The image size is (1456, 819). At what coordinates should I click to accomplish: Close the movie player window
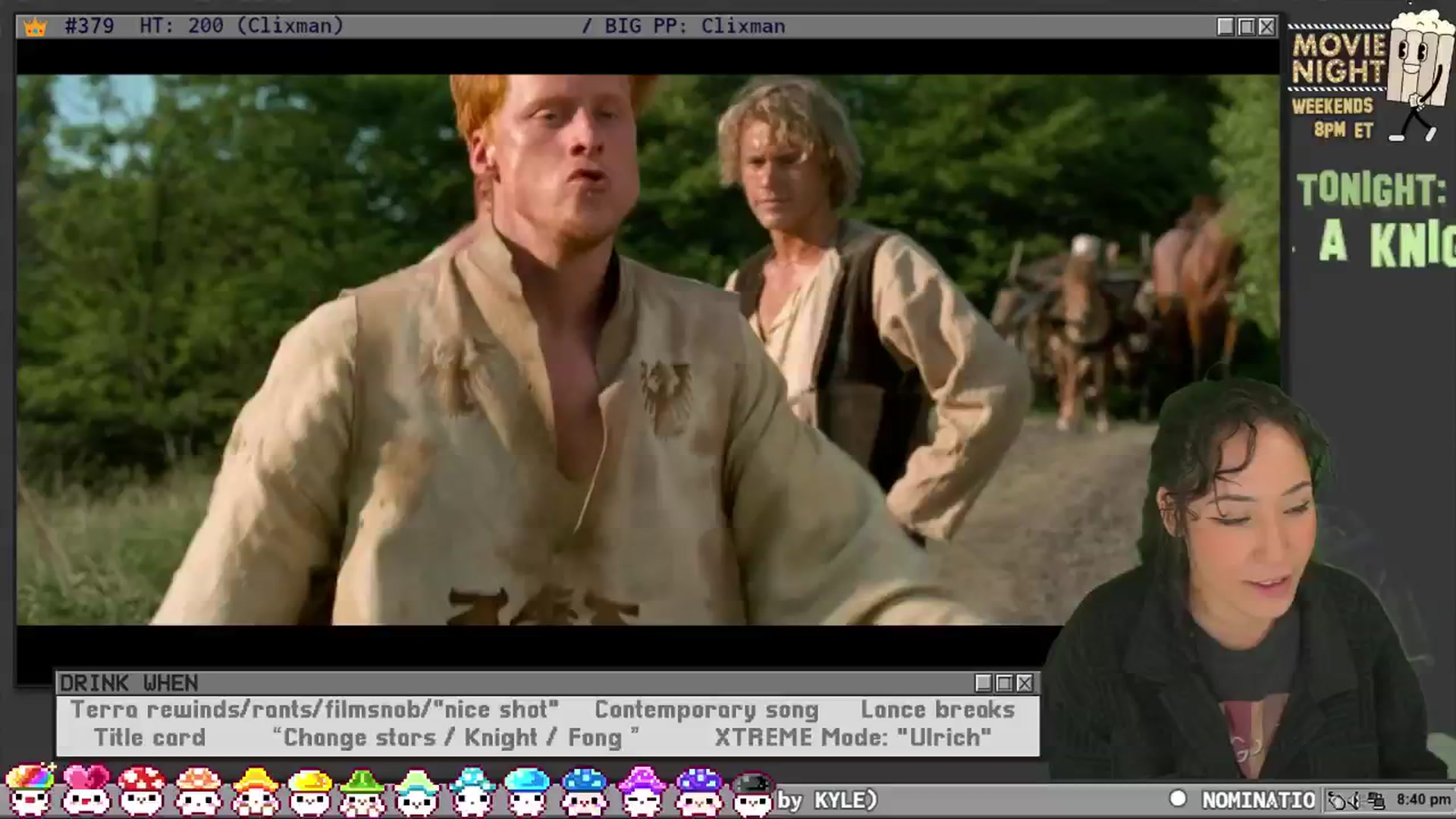tap(1266, 27)
